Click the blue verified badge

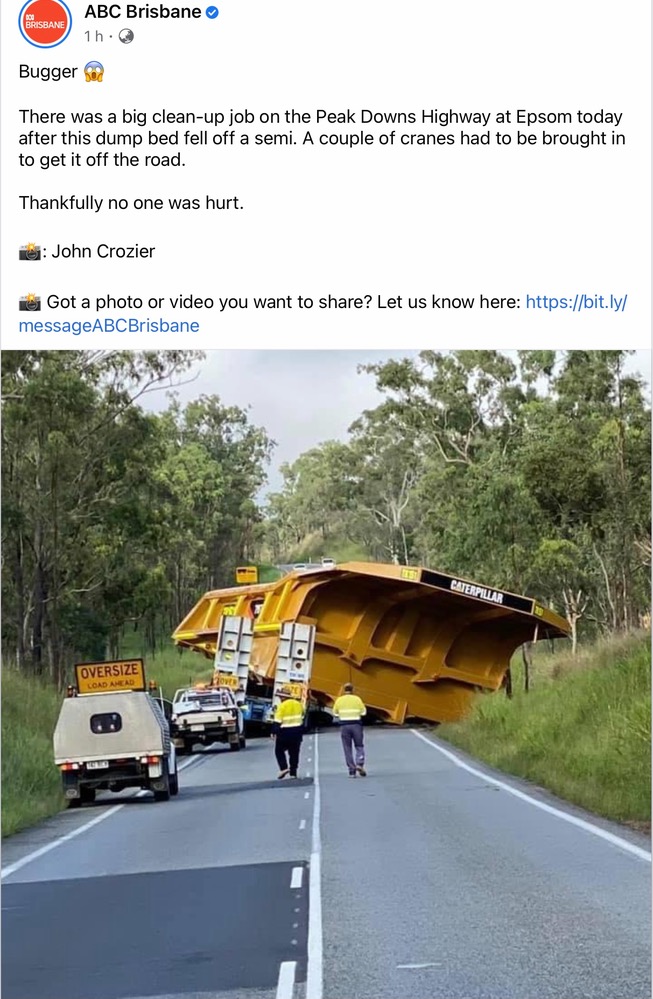click(213, 12)
